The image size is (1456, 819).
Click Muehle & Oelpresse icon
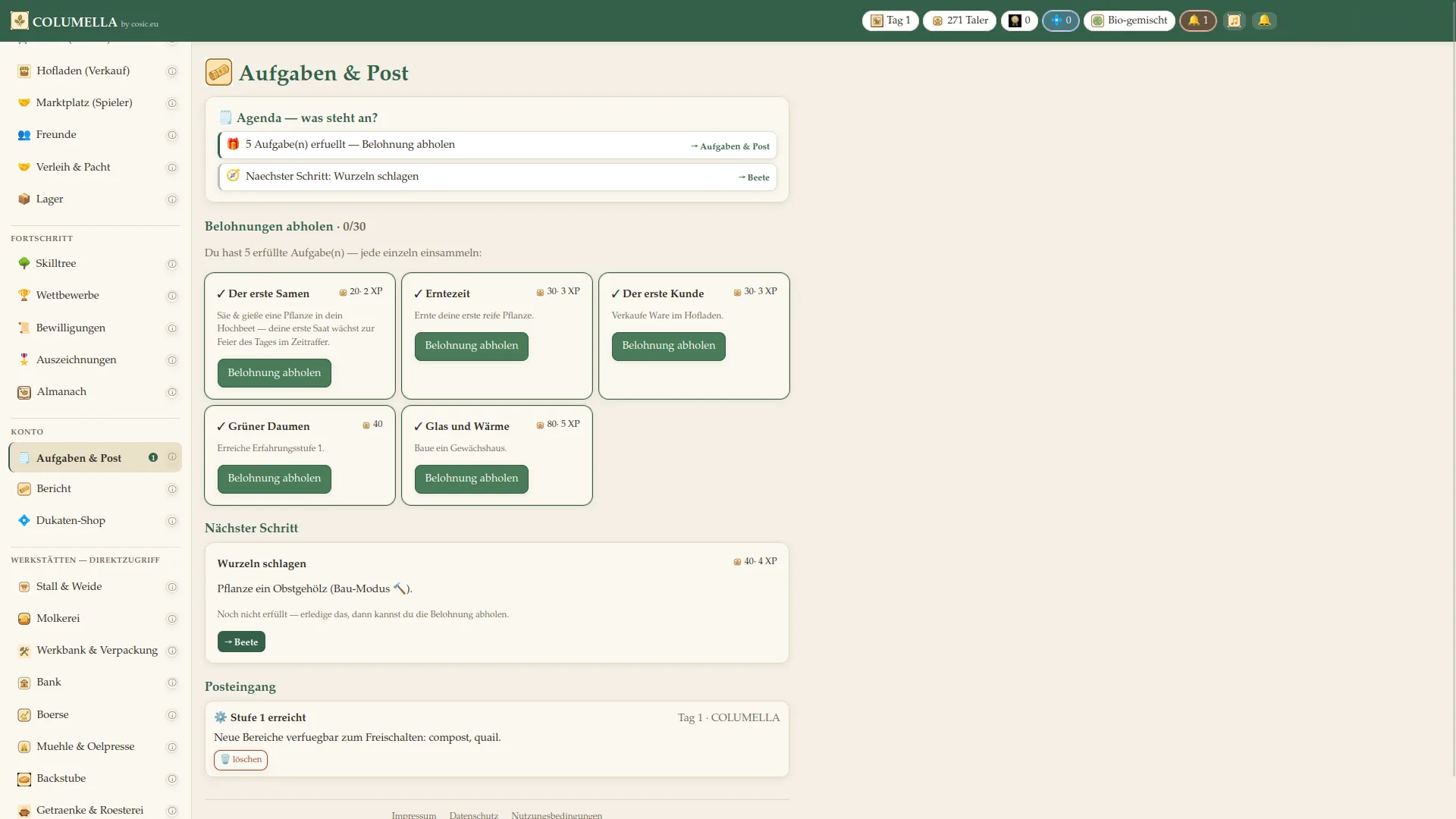(24, 747)
